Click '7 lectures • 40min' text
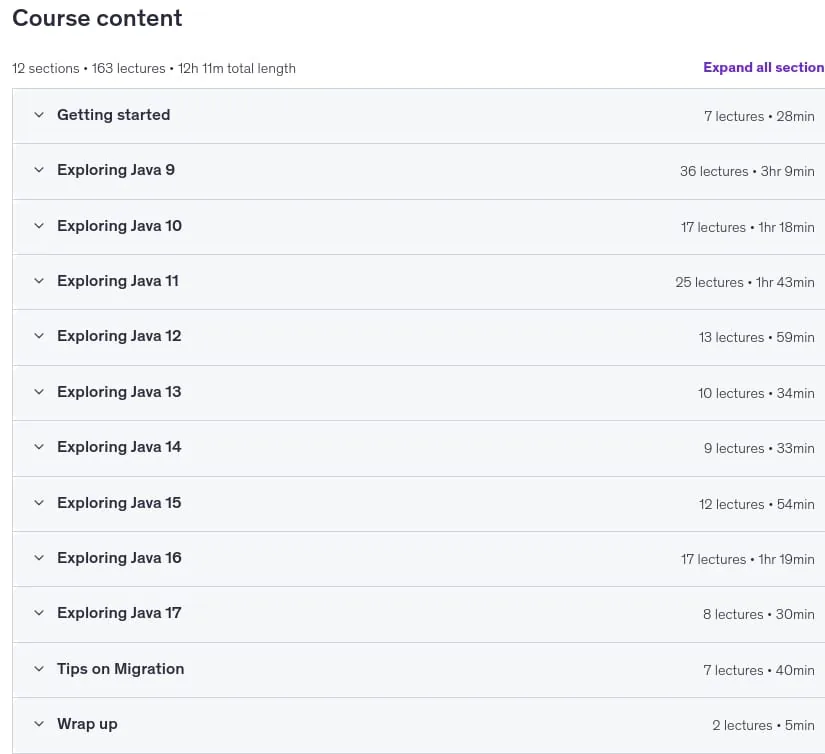825x754 pixels. pyautogui.click(x=759, y=670)
